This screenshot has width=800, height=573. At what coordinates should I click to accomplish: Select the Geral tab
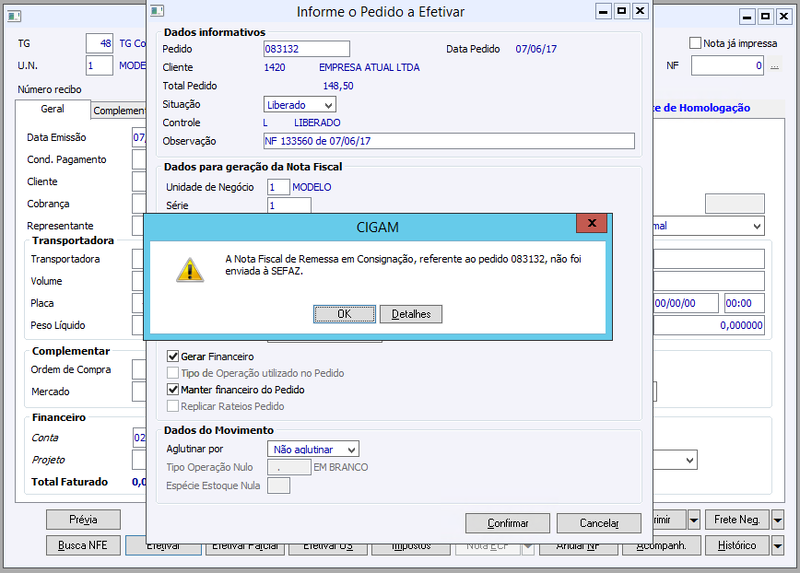(53, 109)
